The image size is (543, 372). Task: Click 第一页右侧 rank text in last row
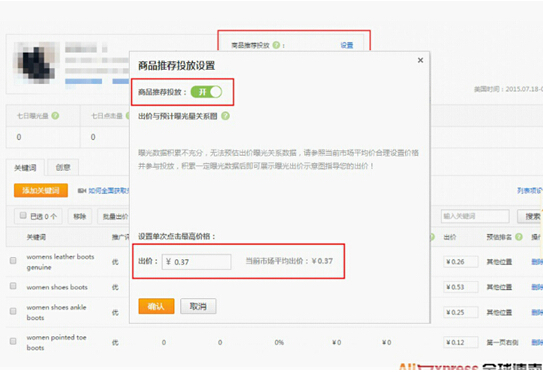[x=502, y=343]
